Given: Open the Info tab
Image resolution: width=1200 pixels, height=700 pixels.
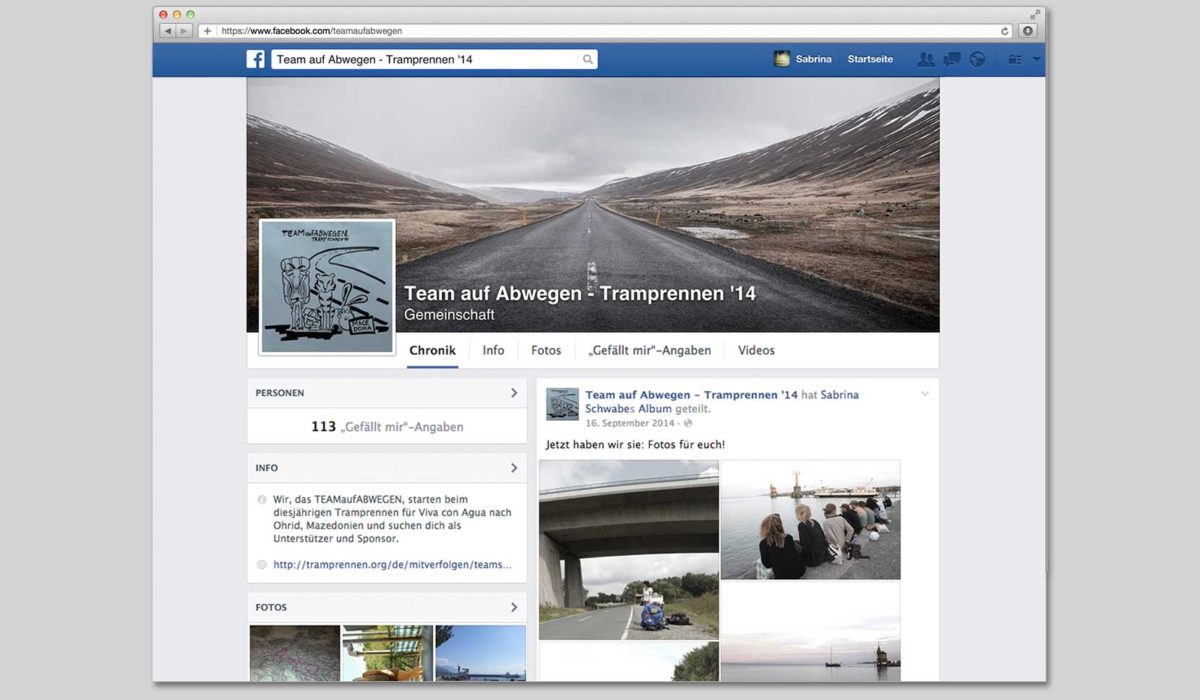Looking at the screenshot, I should click(x=493, y=350).
